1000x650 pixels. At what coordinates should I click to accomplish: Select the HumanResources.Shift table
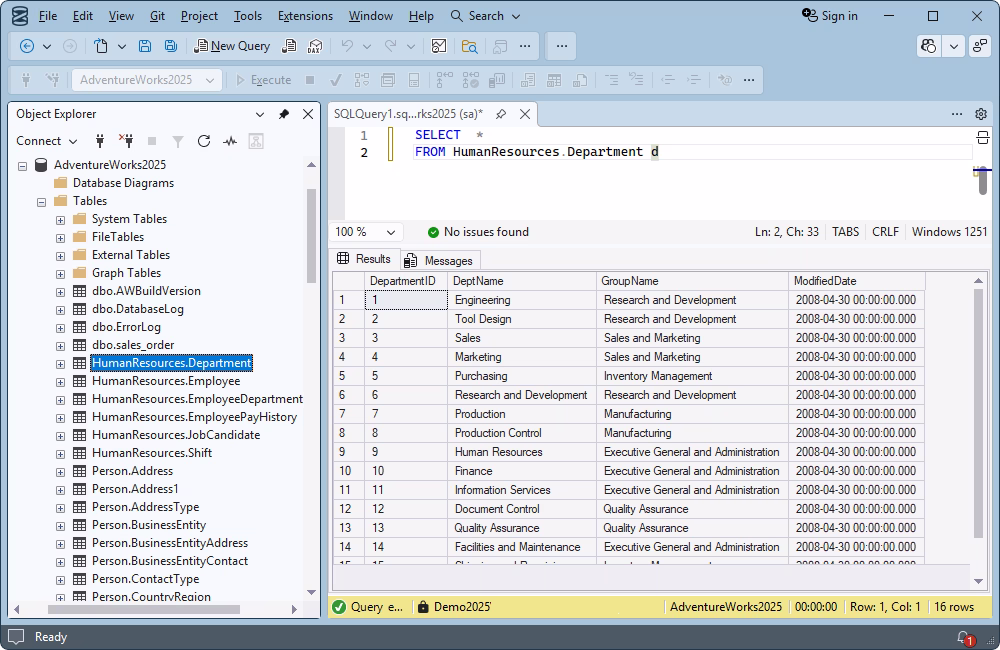click(152, 454)
